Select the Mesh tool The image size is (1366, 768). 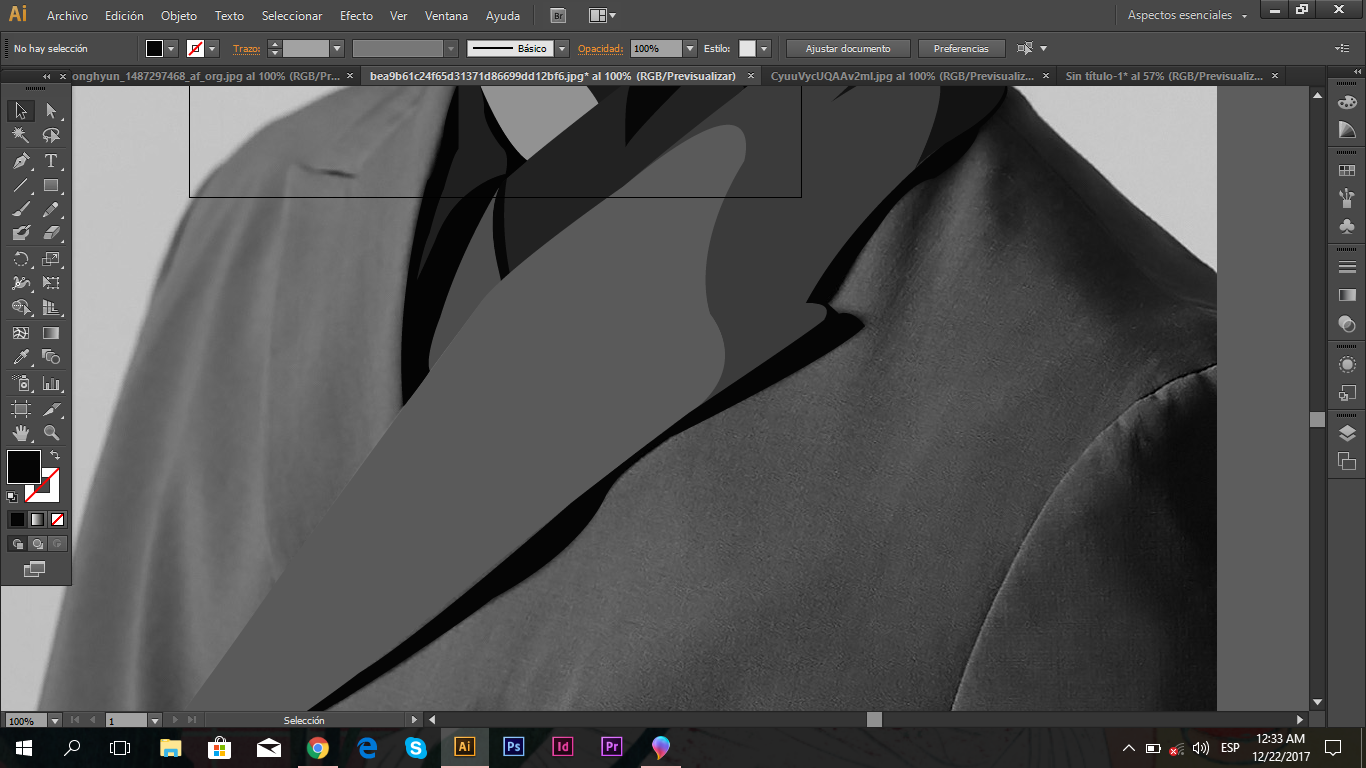(21, 333)
